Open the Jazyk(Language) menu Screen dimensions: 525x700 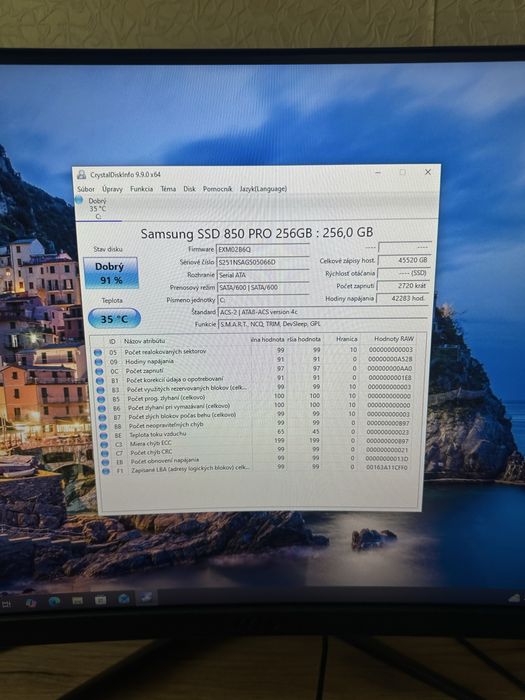263,189
